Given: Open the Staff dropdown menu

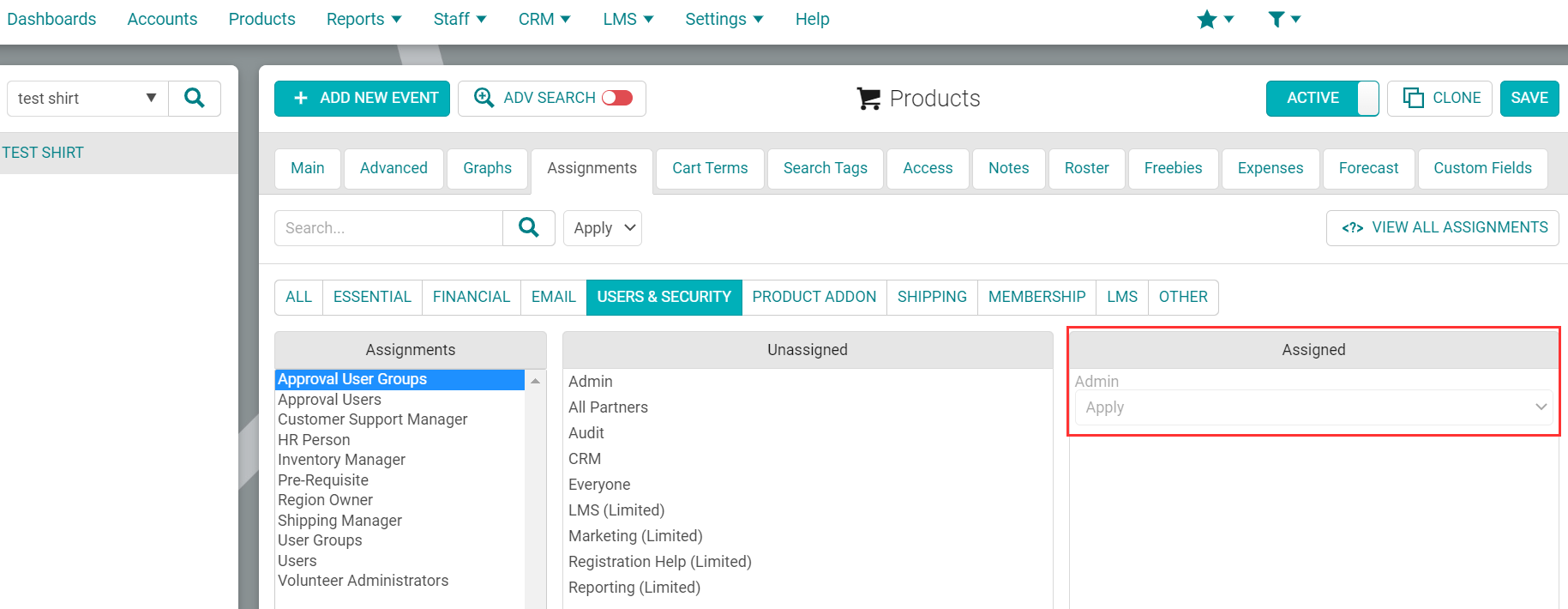Looking at the screenshot, I should point(460,19).
